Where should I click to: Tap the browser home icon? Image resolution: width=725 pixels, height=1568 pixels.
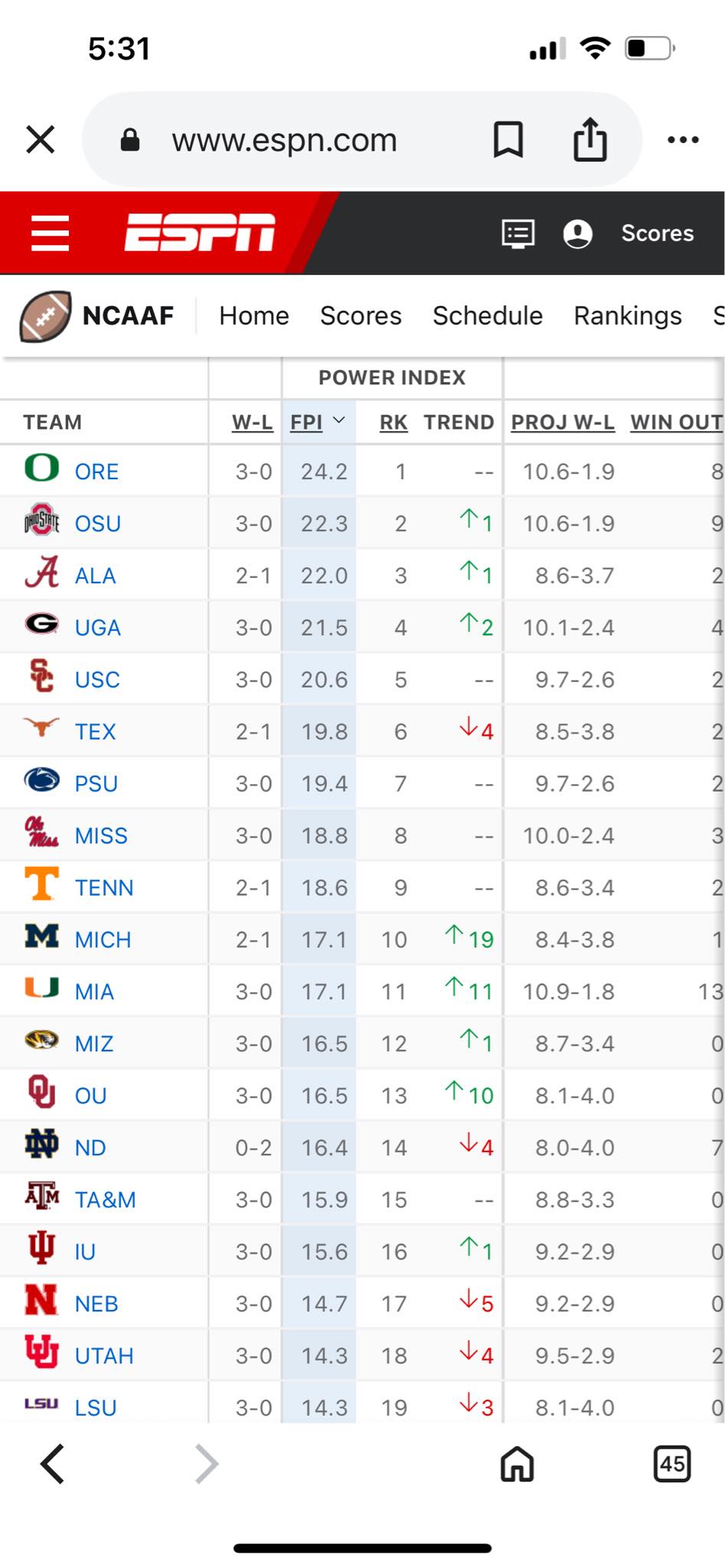(517, 1465)
